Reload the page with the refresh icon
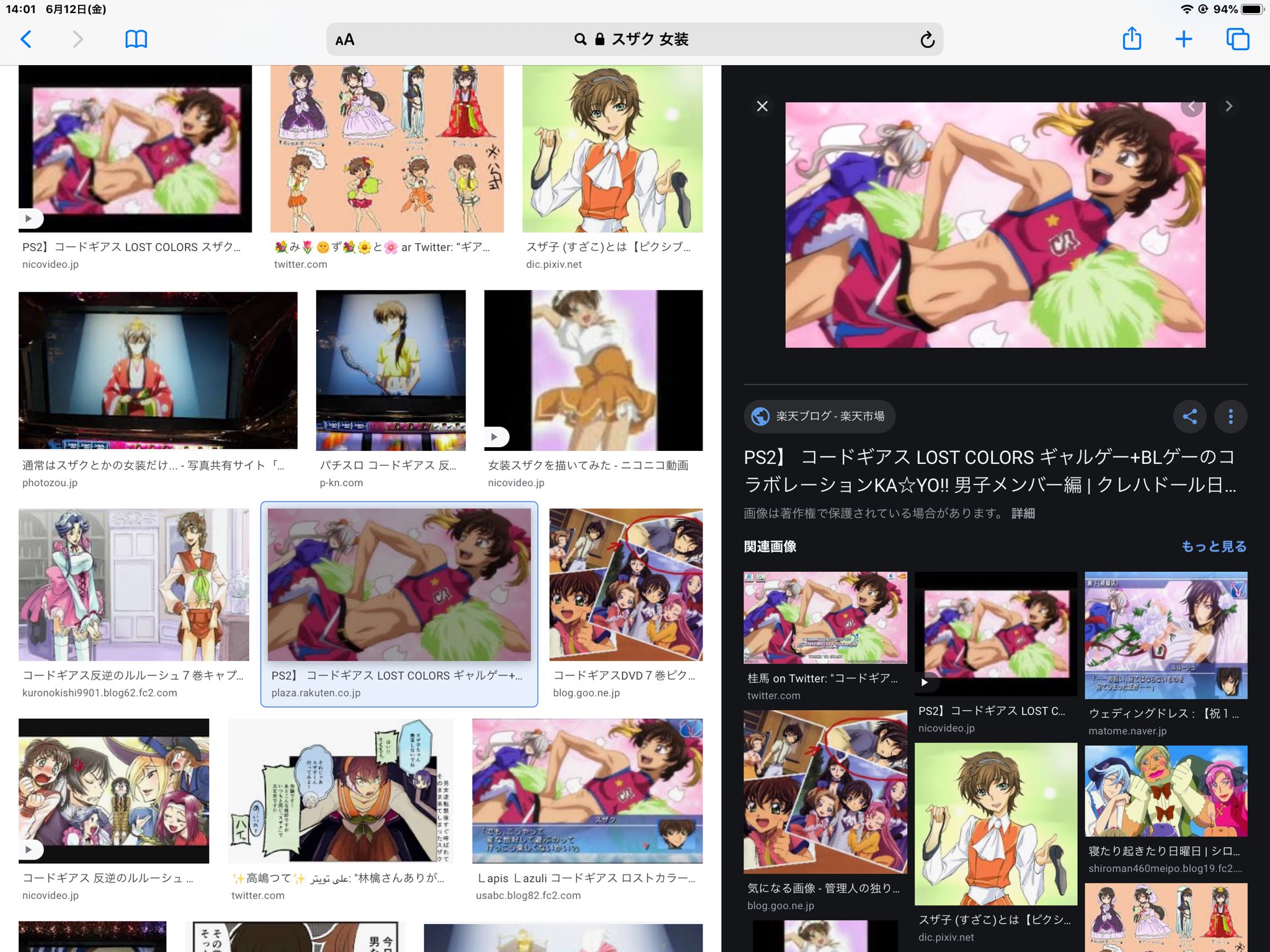The width and height of the screenshot is (1270, 952). pos(927,40)
